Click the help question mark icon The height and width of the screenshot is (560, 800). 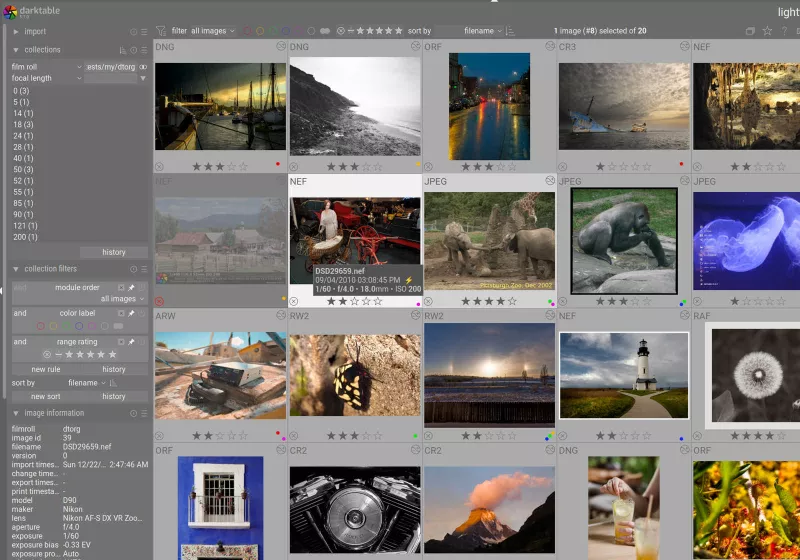tap(783, 31)
